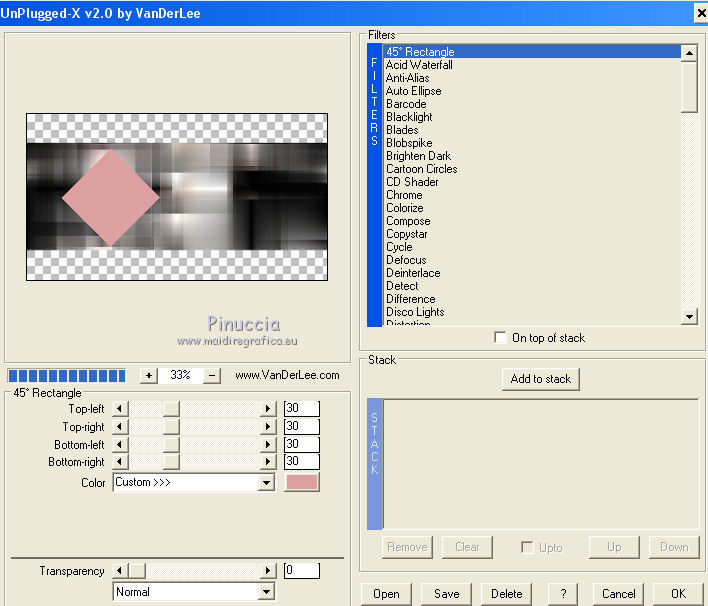Increase Transparency with right arrow
Viewport: 708px width, 606px height.
[268, 571]
